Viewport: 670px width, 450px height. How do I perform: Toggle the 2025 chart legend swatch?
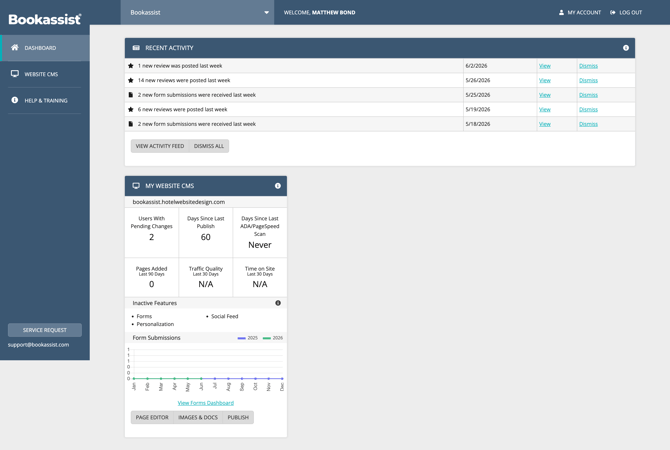coord(241,338)
